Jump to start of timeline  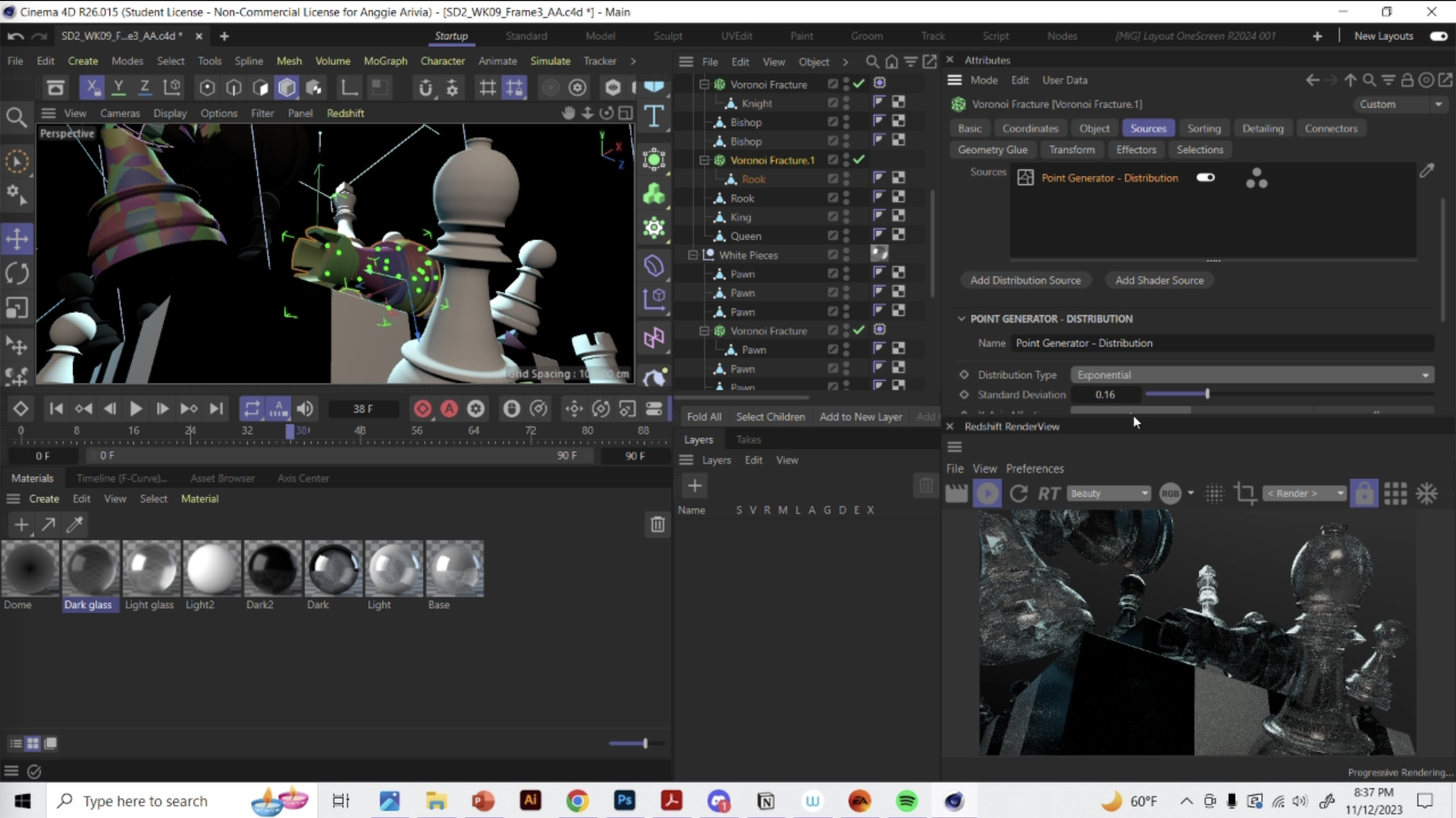click(56, 409)
